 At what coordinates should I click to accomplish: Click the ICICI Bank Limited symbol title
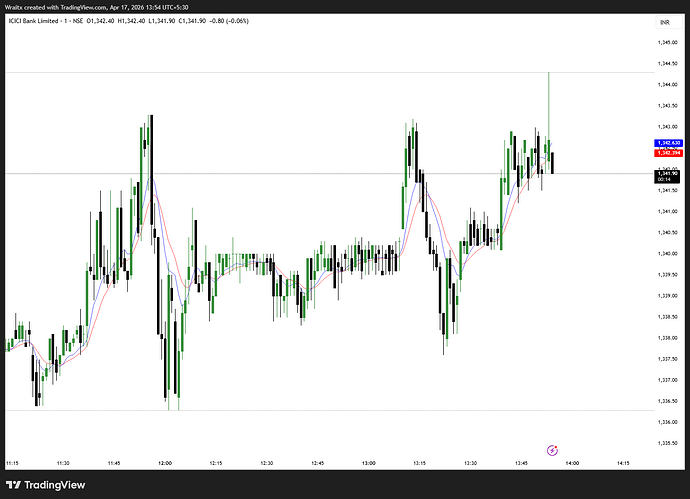[x=42, y=22]
